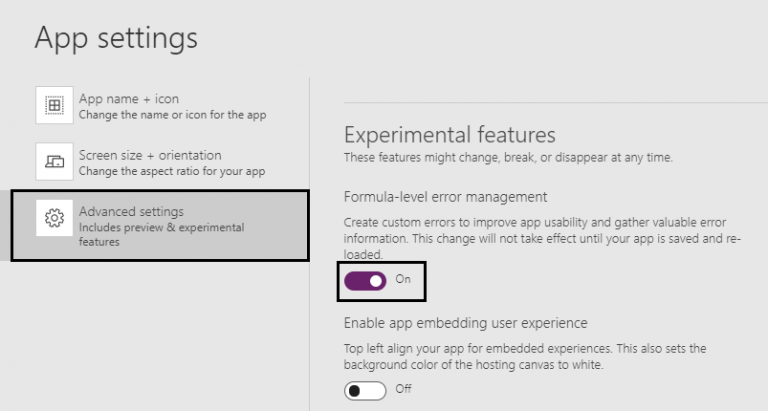This screenshot has height=411, width=768.
Task: Click the Advanced settings gear icon
Action: [x=55, y=217]
